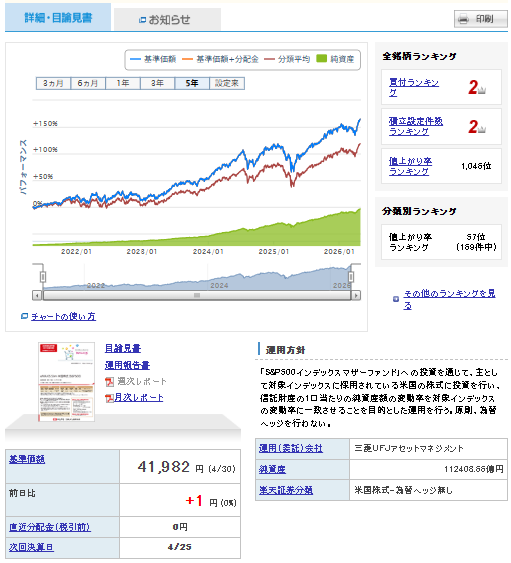Click right handle of chart range slider
The image size is (511, 563).
pos(351,277)
